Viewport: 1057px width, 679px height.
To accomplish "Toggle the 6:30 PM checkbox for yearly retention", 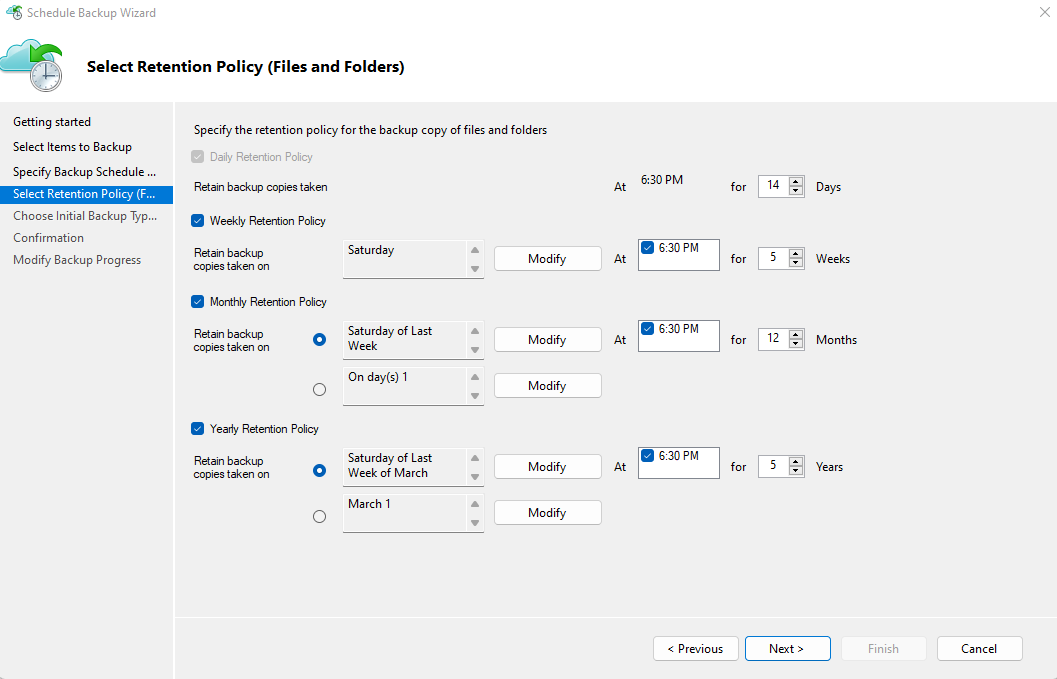I will [648, 455].
